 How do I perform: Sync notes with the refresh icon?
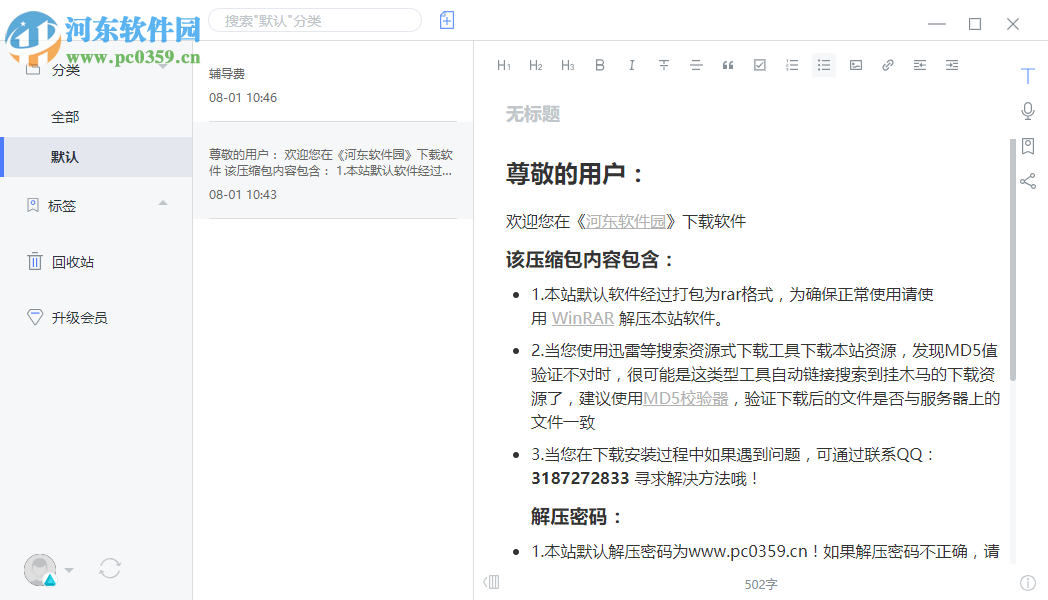110,567
